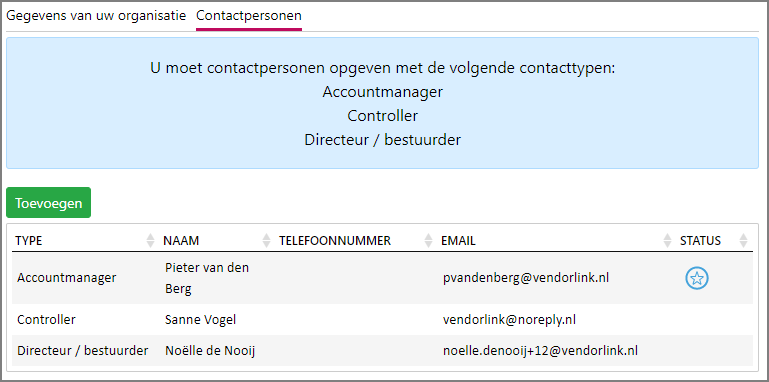Click email vendorlink@noreply.nl
This screenshot has width=769, height=382.
509,320
